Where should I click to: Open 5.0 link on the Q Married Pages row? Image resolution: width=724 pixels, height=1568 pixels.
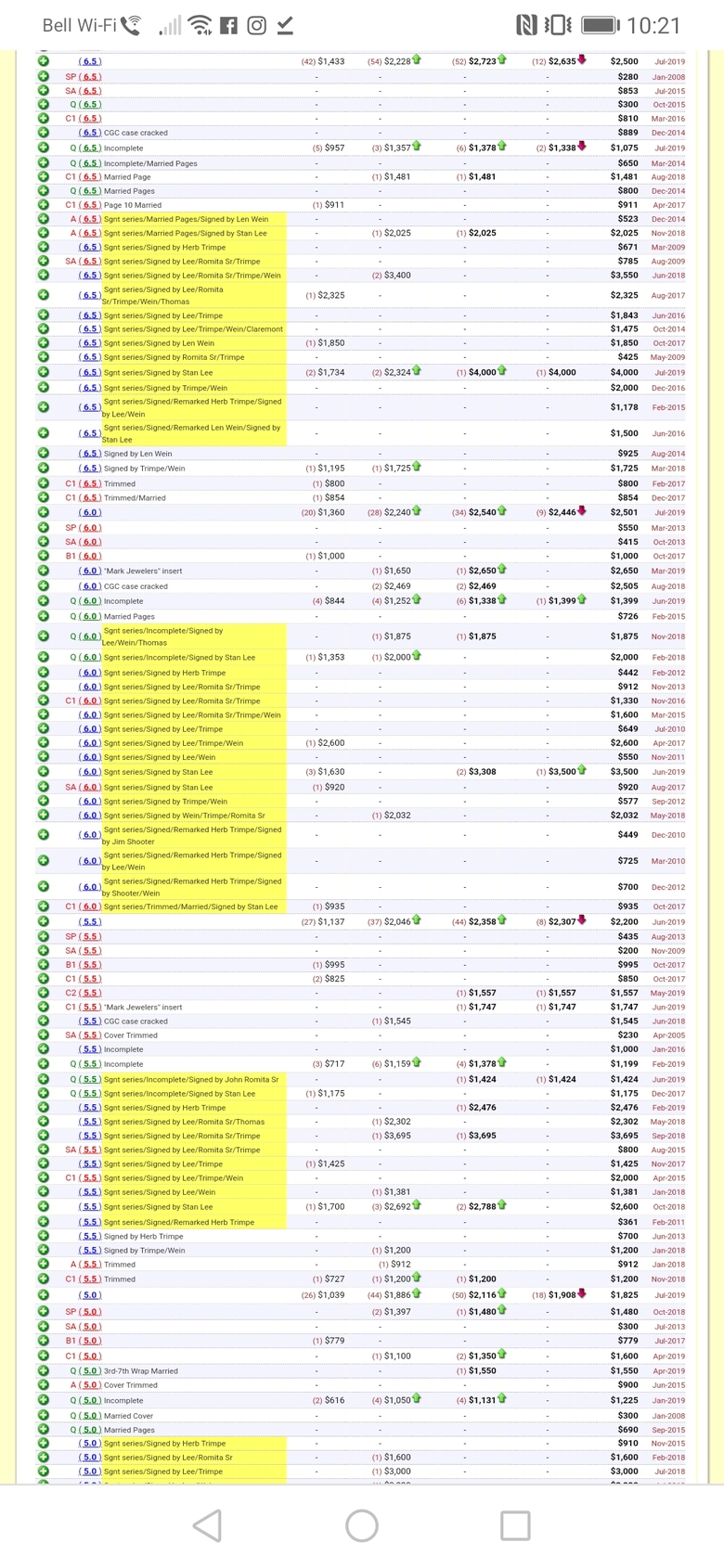click(90, 1430)
